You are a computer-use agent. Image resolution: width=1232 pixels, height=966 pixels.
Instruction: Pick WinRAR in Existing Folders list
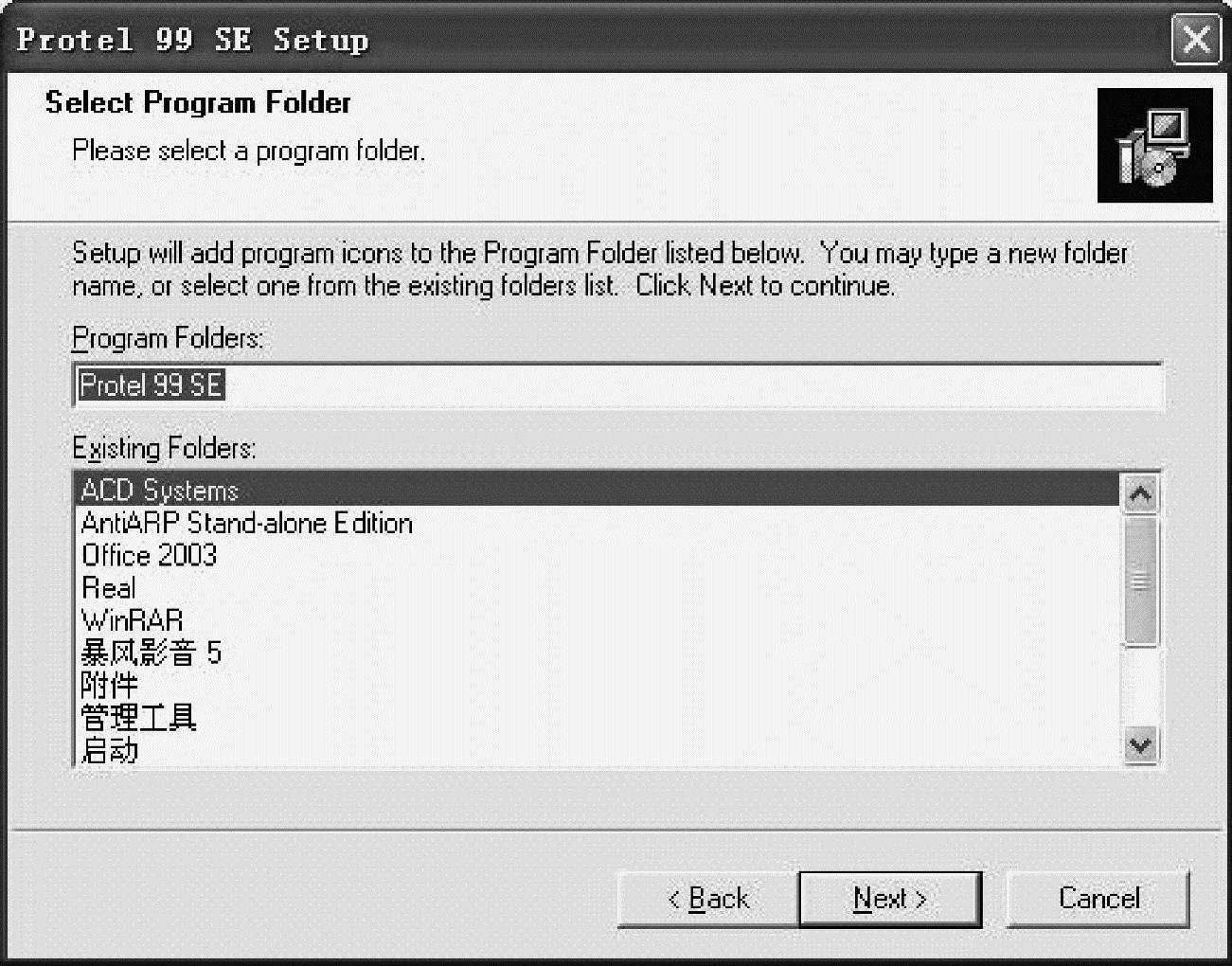pos(132,620)
